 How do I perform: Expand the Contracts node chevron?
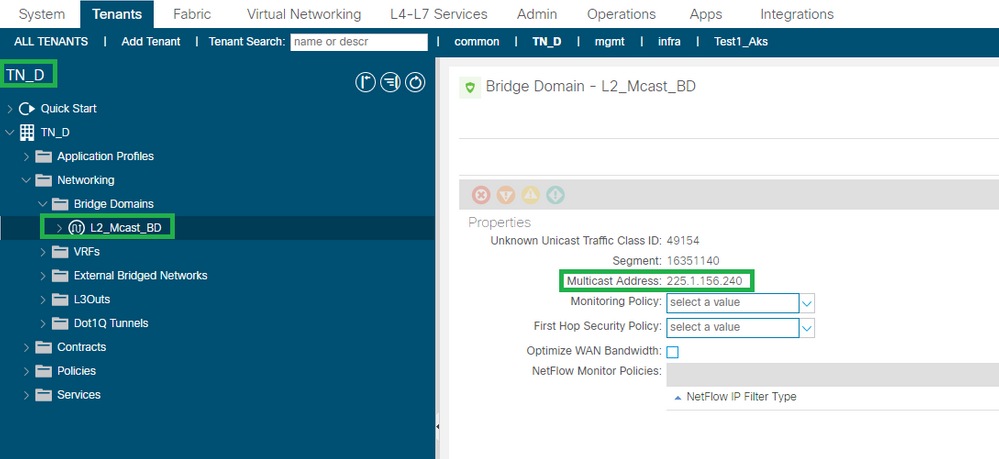(x=26, y=347)
